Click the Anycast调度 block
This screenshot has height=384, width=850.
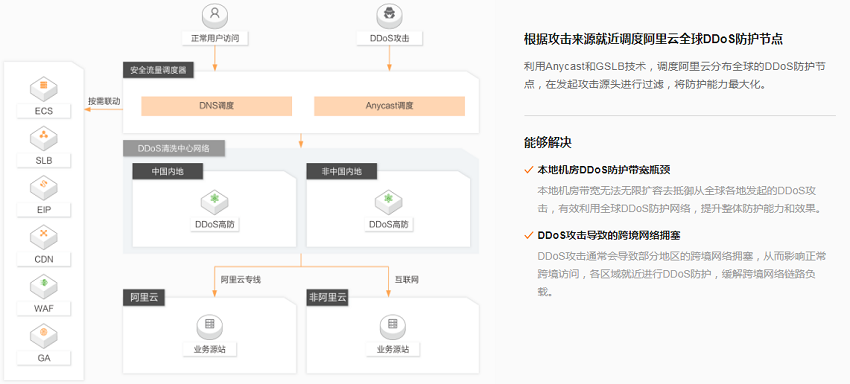point(389,106)
